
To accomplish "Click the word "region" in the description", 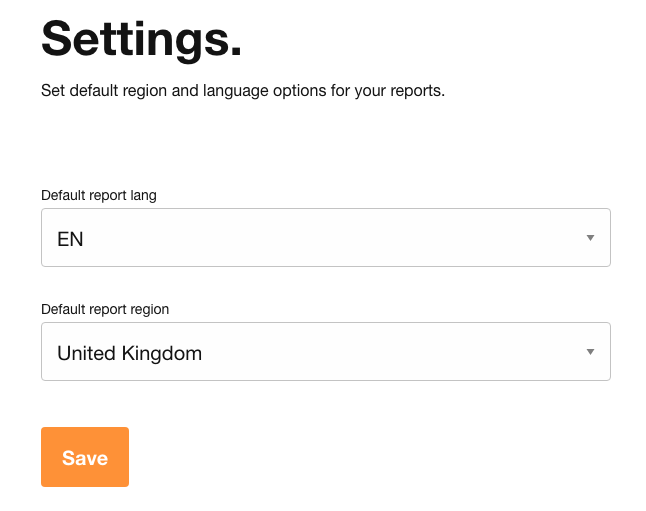I will coord(148,91).
